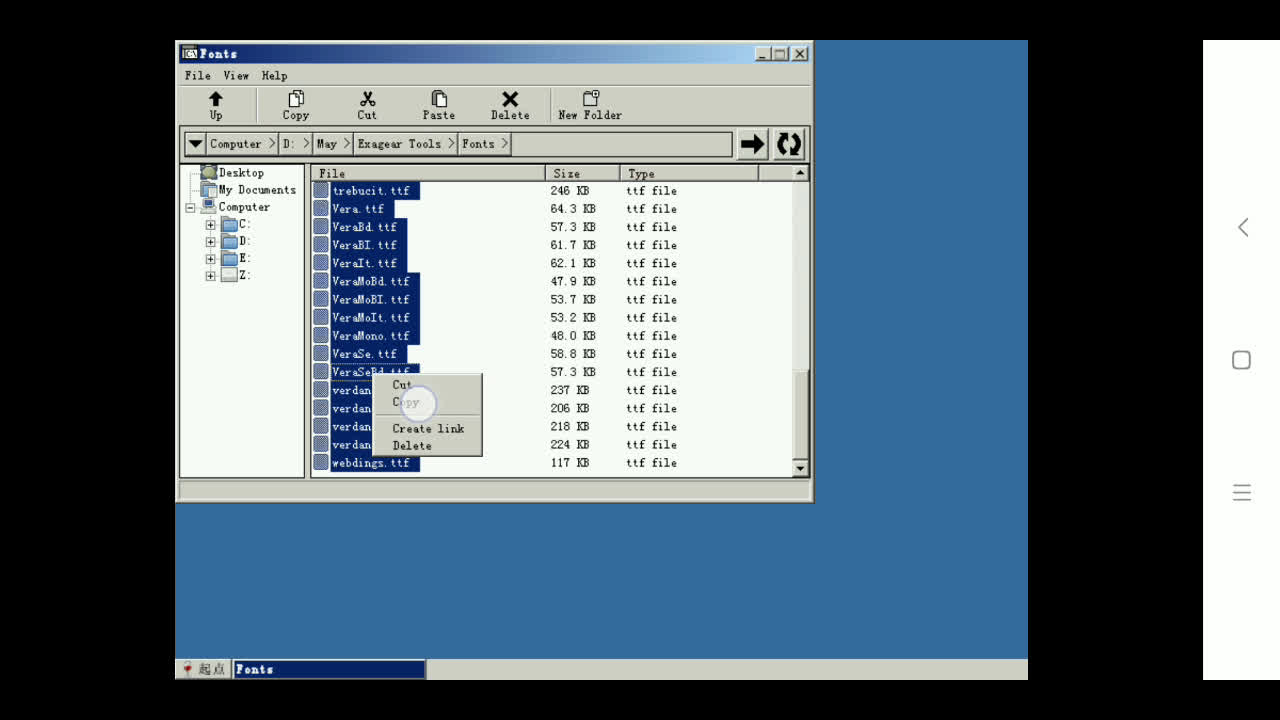Choose Create link from the context menu
Viewport: 1280px width, 720px height.
point(428,428)
